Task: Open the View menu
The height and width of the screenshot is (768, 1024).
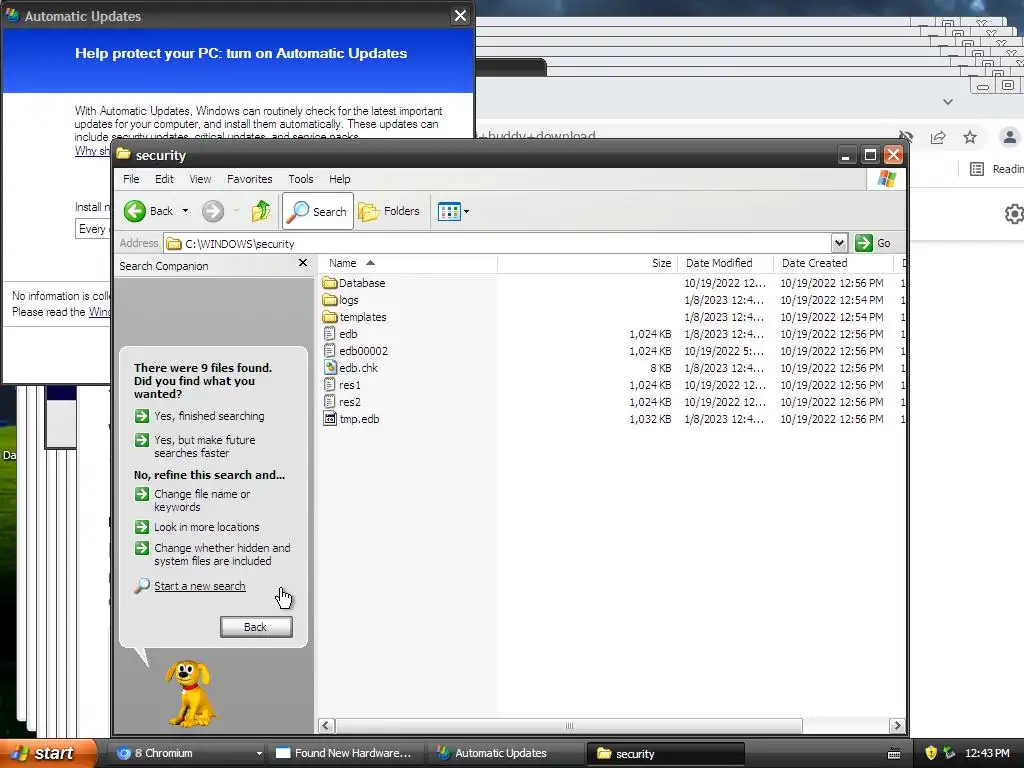Action: tap(200, 179)
